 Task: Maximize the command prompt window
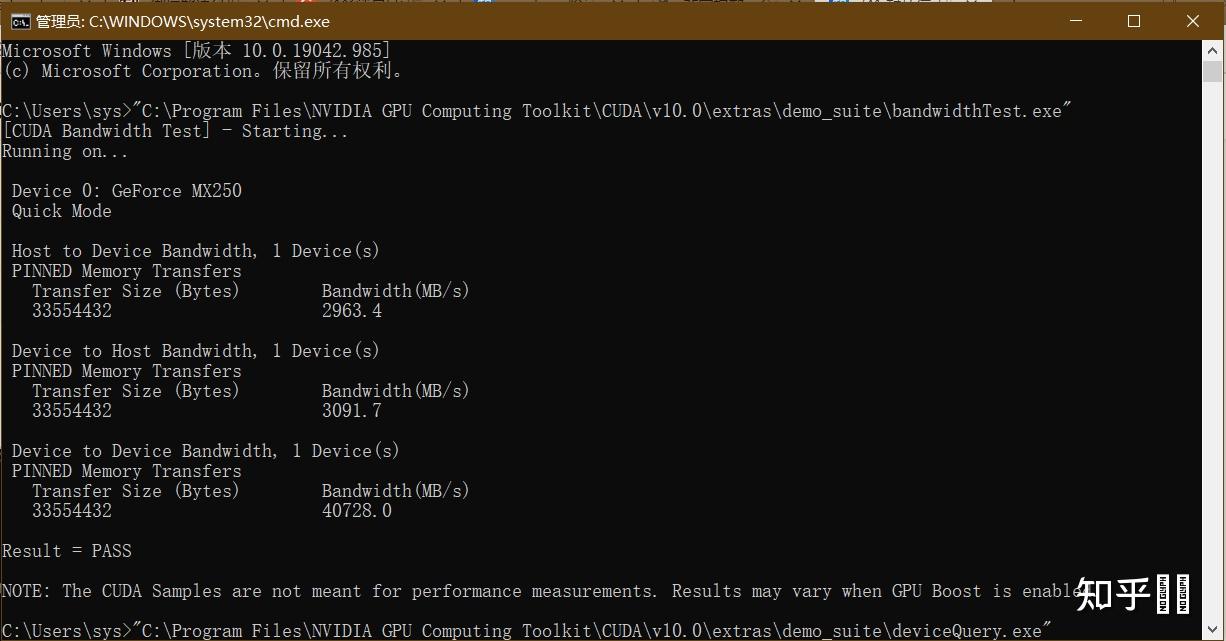click(x=1134, y=21)
